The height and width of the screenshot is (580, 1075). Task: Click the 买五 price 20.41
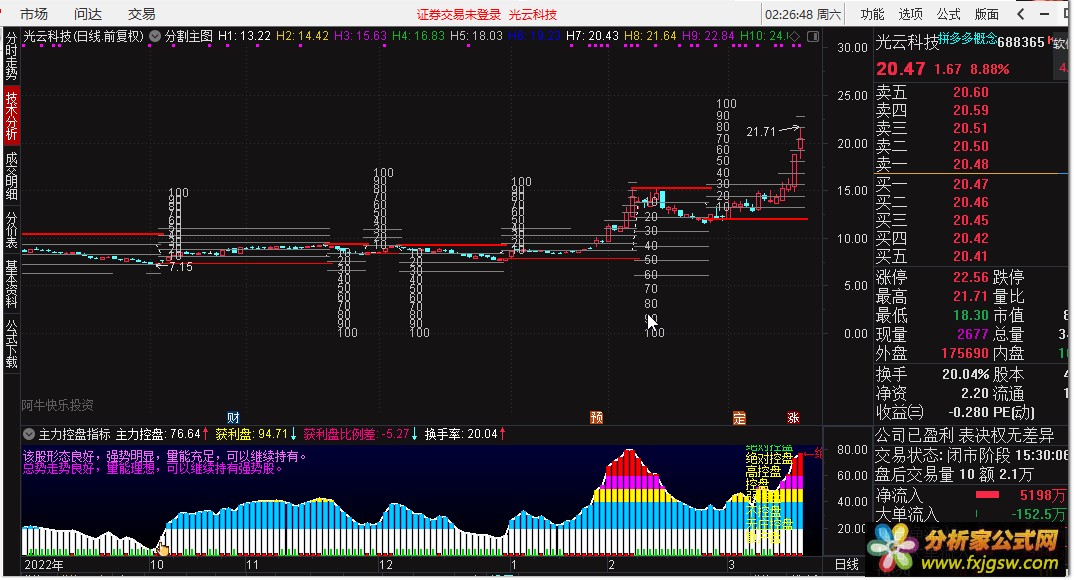coord(970,256)
